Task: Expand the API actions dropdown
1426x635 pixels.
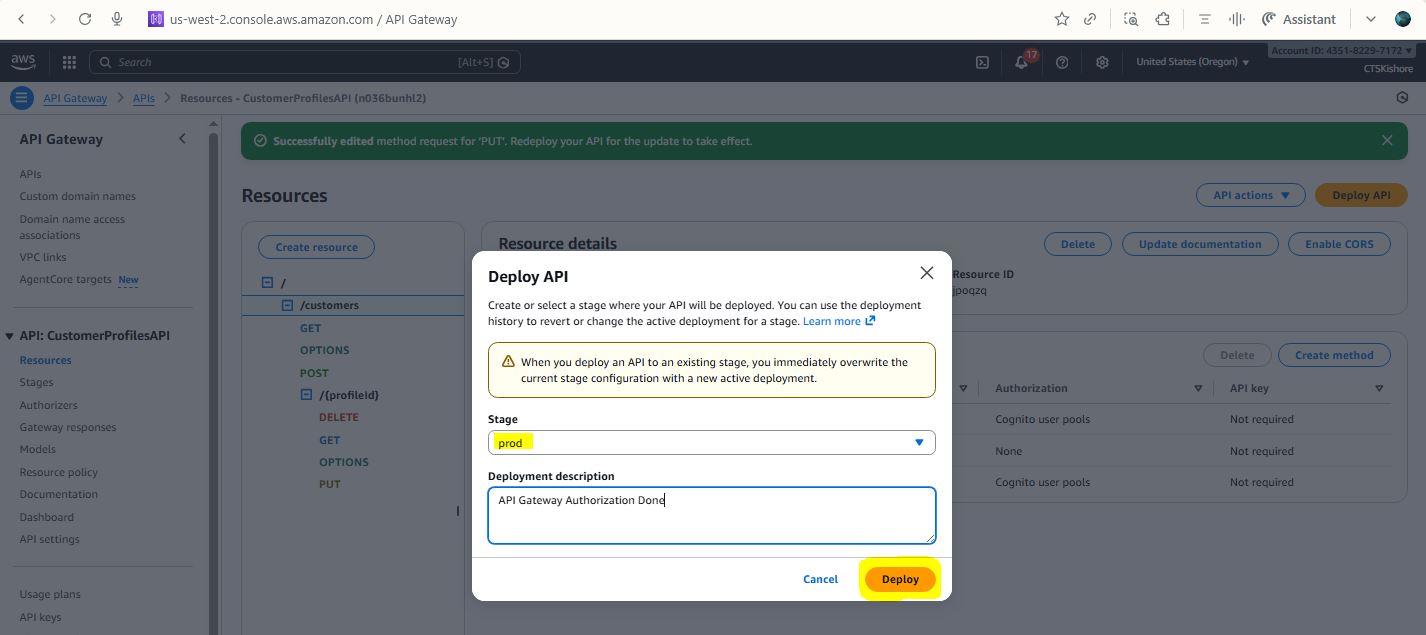Action: click(1251, 195)
